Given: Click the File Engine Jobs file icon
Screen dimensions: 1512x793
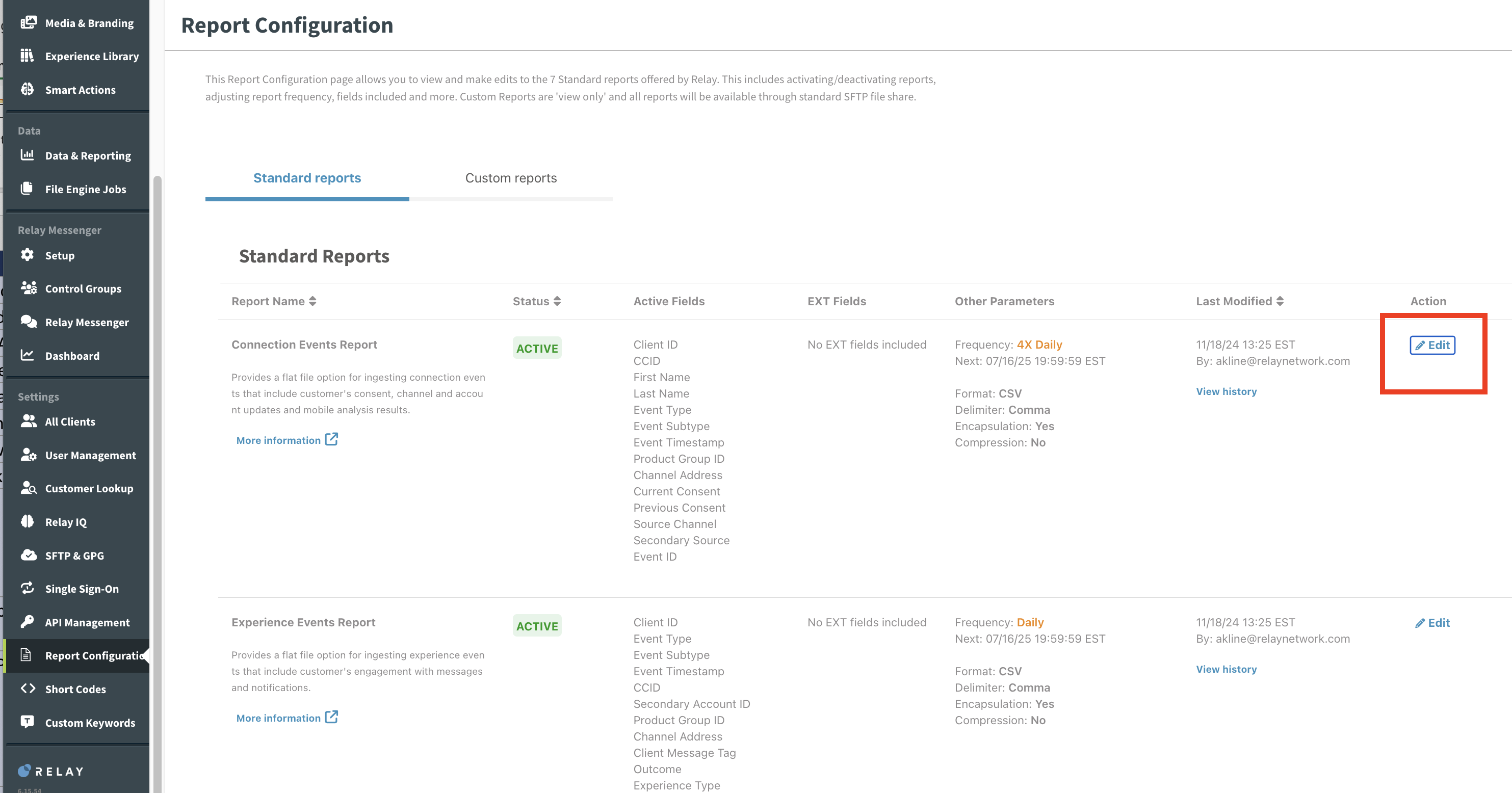Looking at the screenshot, I should click(x=27, y=189).
